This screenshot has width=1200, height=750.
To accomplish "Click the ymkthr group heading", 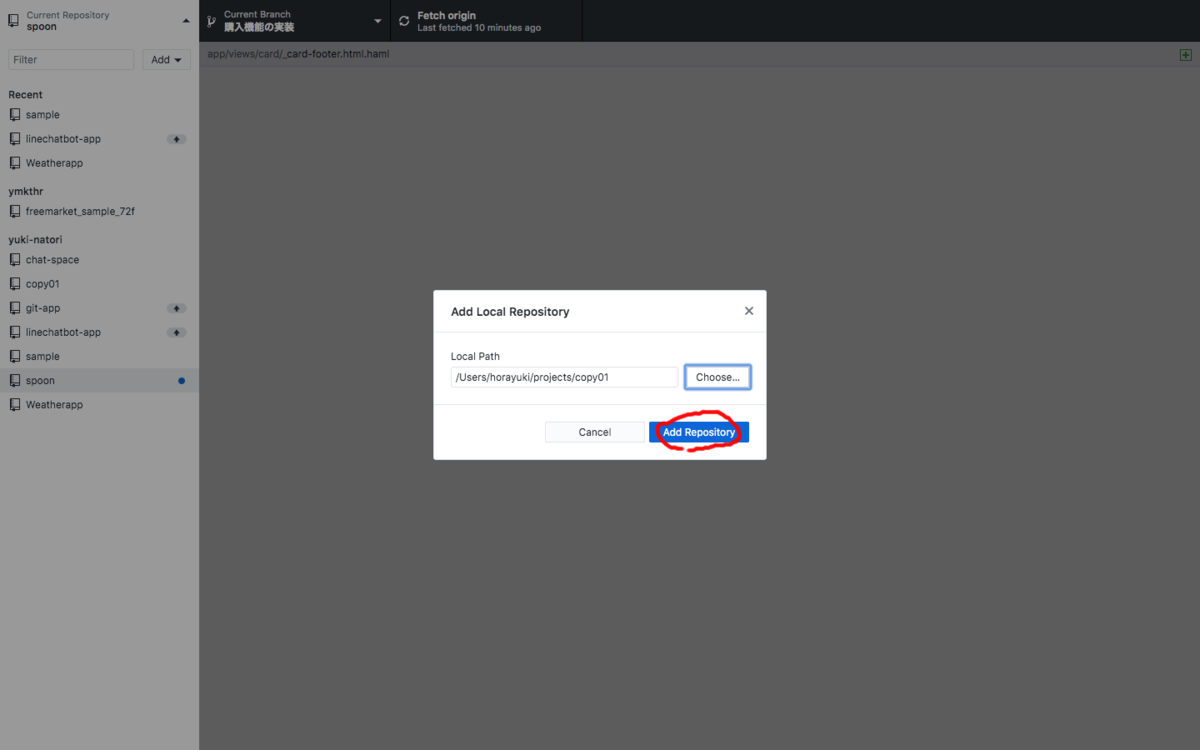I will (x=26, y=191).
